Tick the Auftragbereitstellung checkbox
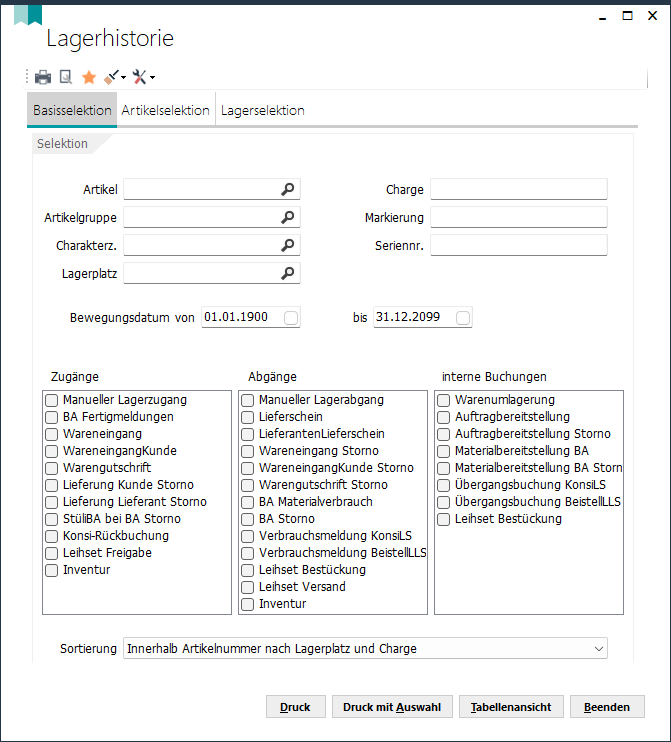The height and width of the screenshot is (742, 671). click(443, 417)
